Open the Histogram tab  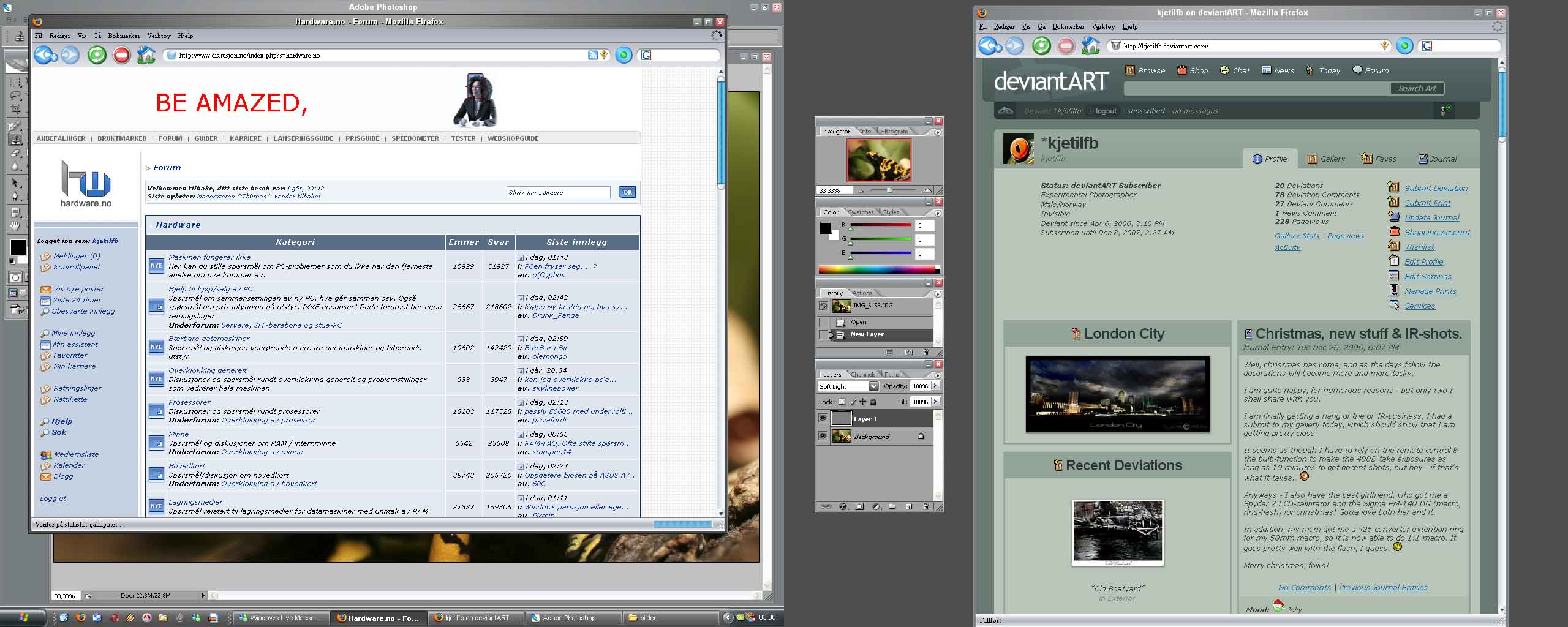(x=894, y=132)
